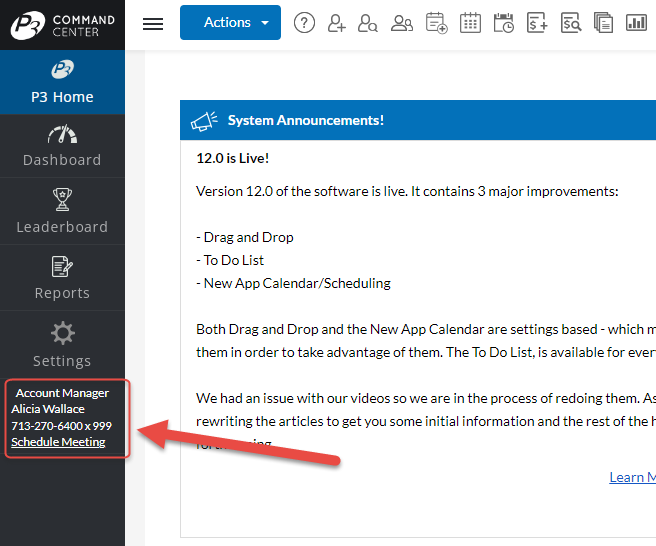Open Settings in the sidebar

click(x=62, y=345)
